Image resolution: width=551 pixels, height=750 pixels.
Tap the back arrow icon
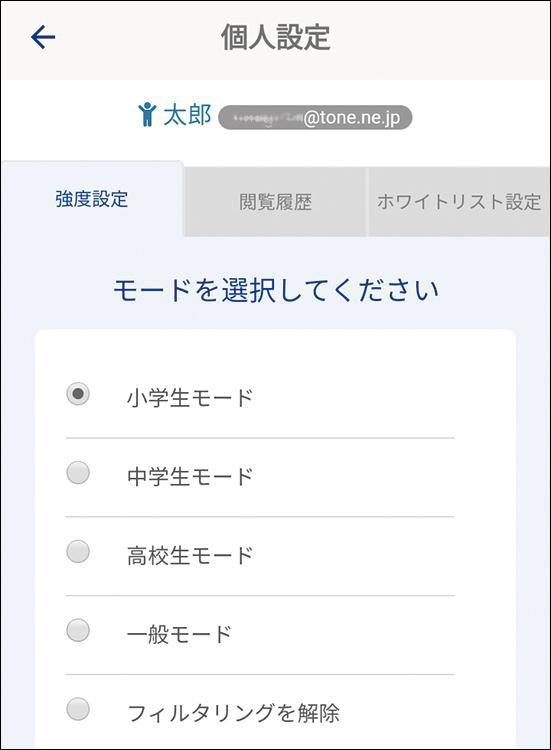43,37
